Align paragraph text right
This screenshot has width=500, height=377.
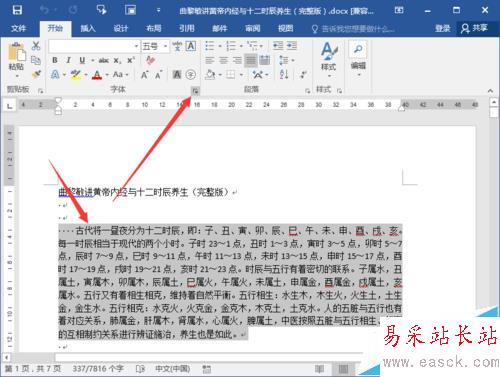[237, 60]
